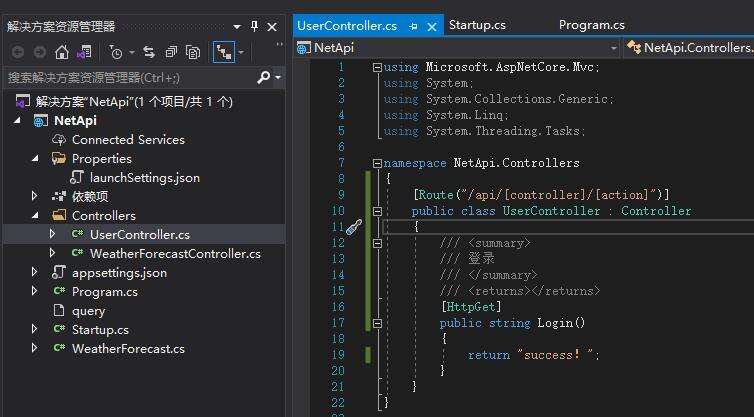Open Solution Explorer window position dropdown
754x417 pixels.
tap(237, 27)
